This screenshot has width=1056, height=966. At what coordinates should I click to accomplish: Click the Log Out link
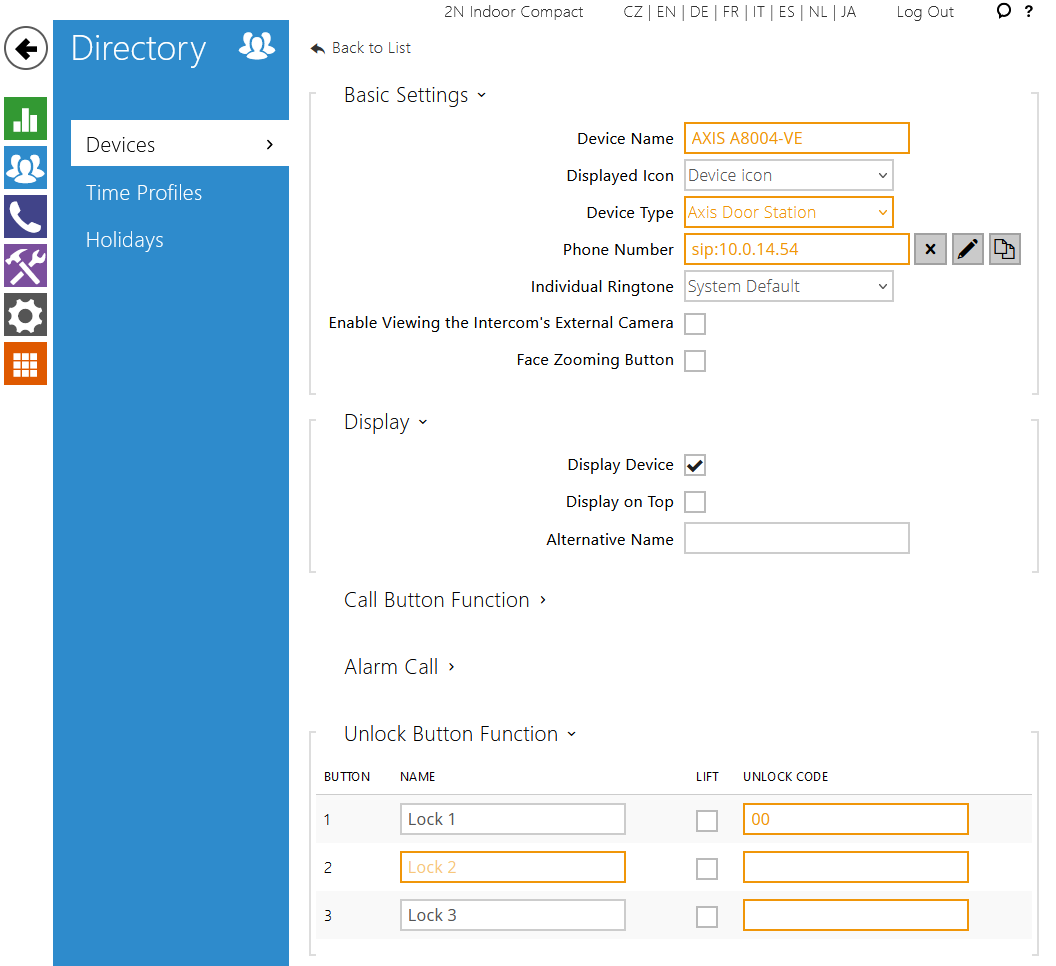925,11
